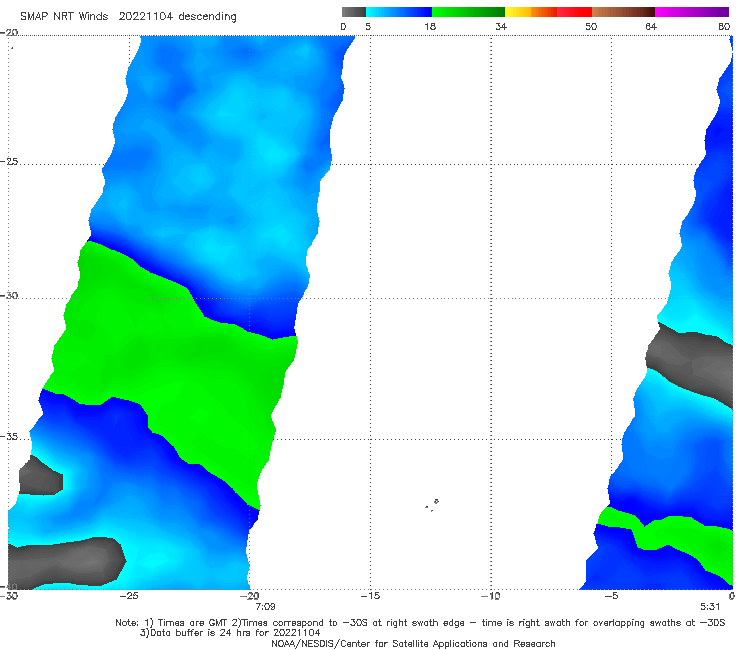Image resolution: width=740 pixels, height=650 pixels.
Task: Click the longitude label '-5'
Action: [x=611, y=596]
